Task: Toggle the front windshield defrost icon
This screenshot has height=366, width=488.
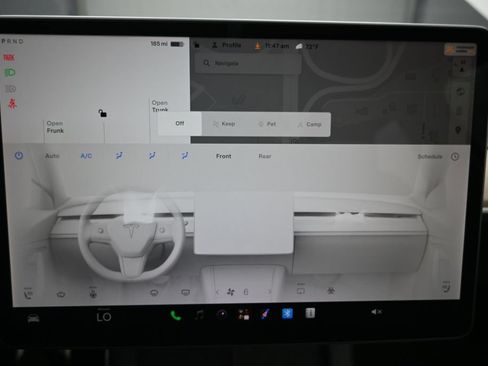Action: coord(154,293)
